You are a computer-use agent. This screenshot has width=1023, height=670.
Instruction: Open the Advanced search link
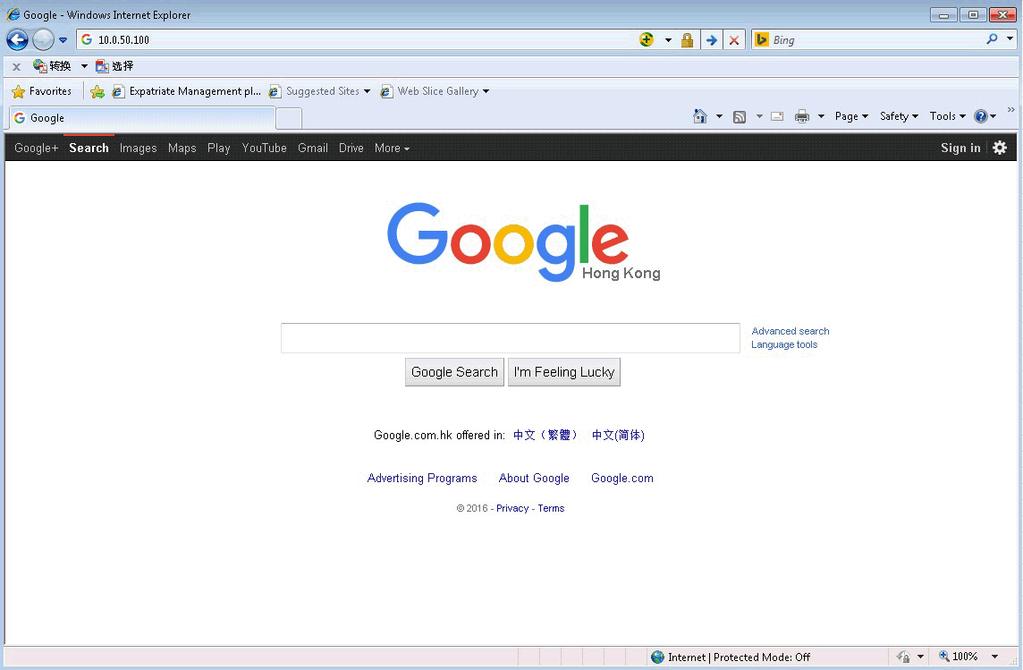tap(790, 331)
